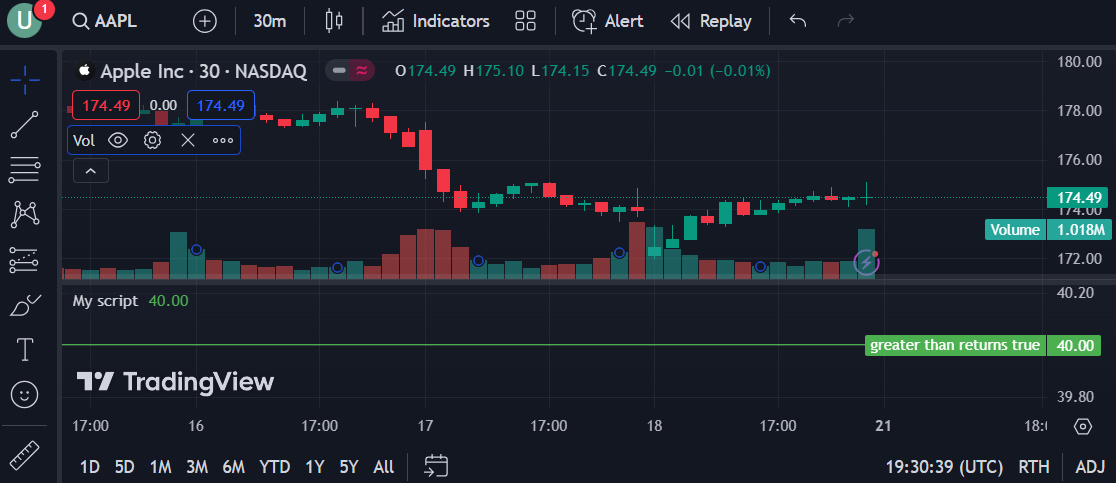Set range to 1D
The width and height of the screenshot is (1116, 483).
90,467
